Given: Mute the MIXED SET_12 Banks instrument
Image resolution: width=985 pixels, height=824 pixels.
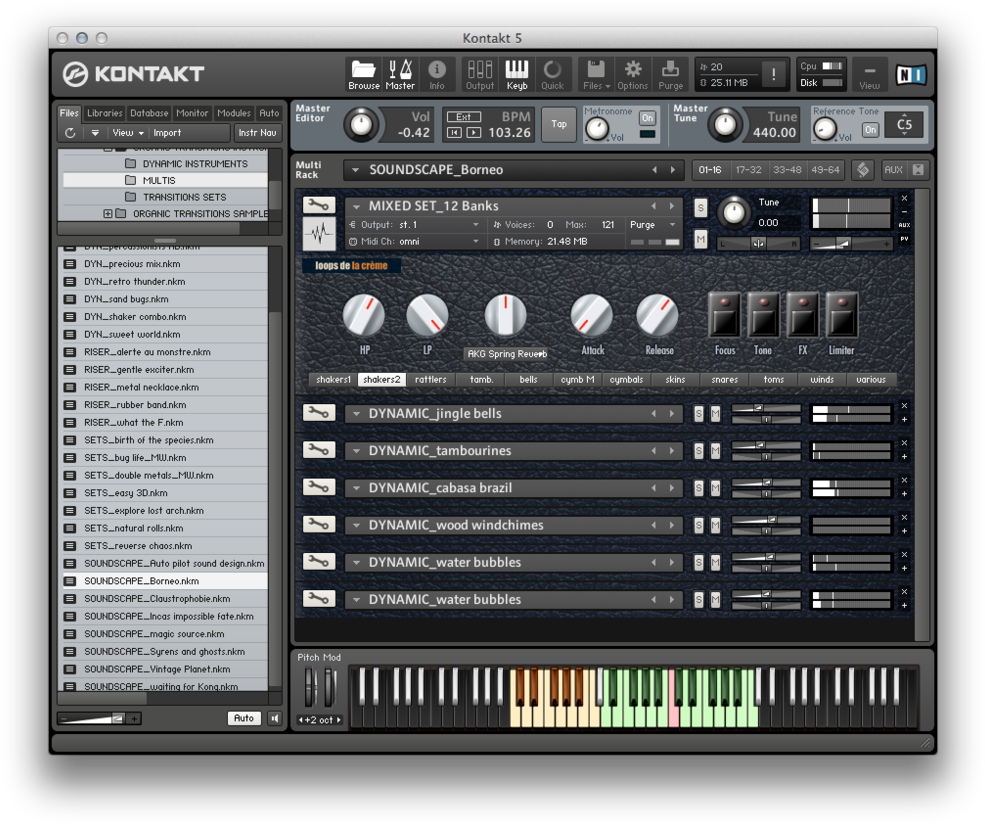Looking at the screenshot, I should click(x=701, y=239).
